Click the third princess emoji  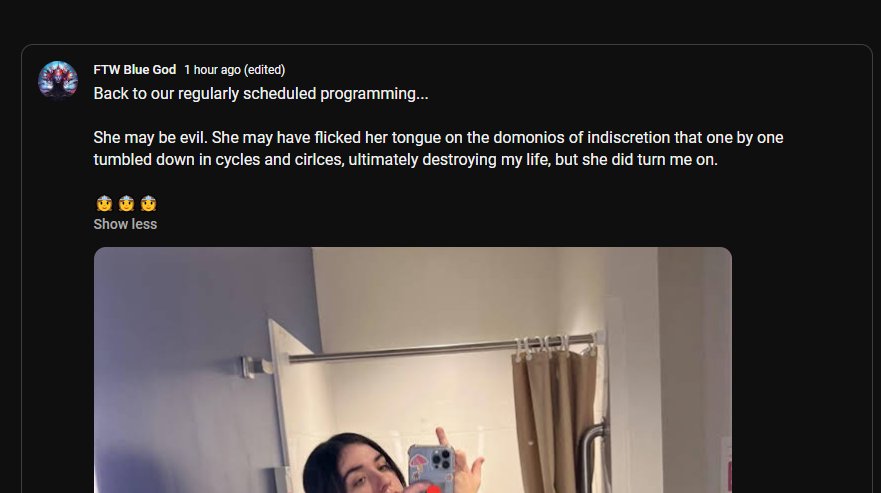(x=148, y=203)
